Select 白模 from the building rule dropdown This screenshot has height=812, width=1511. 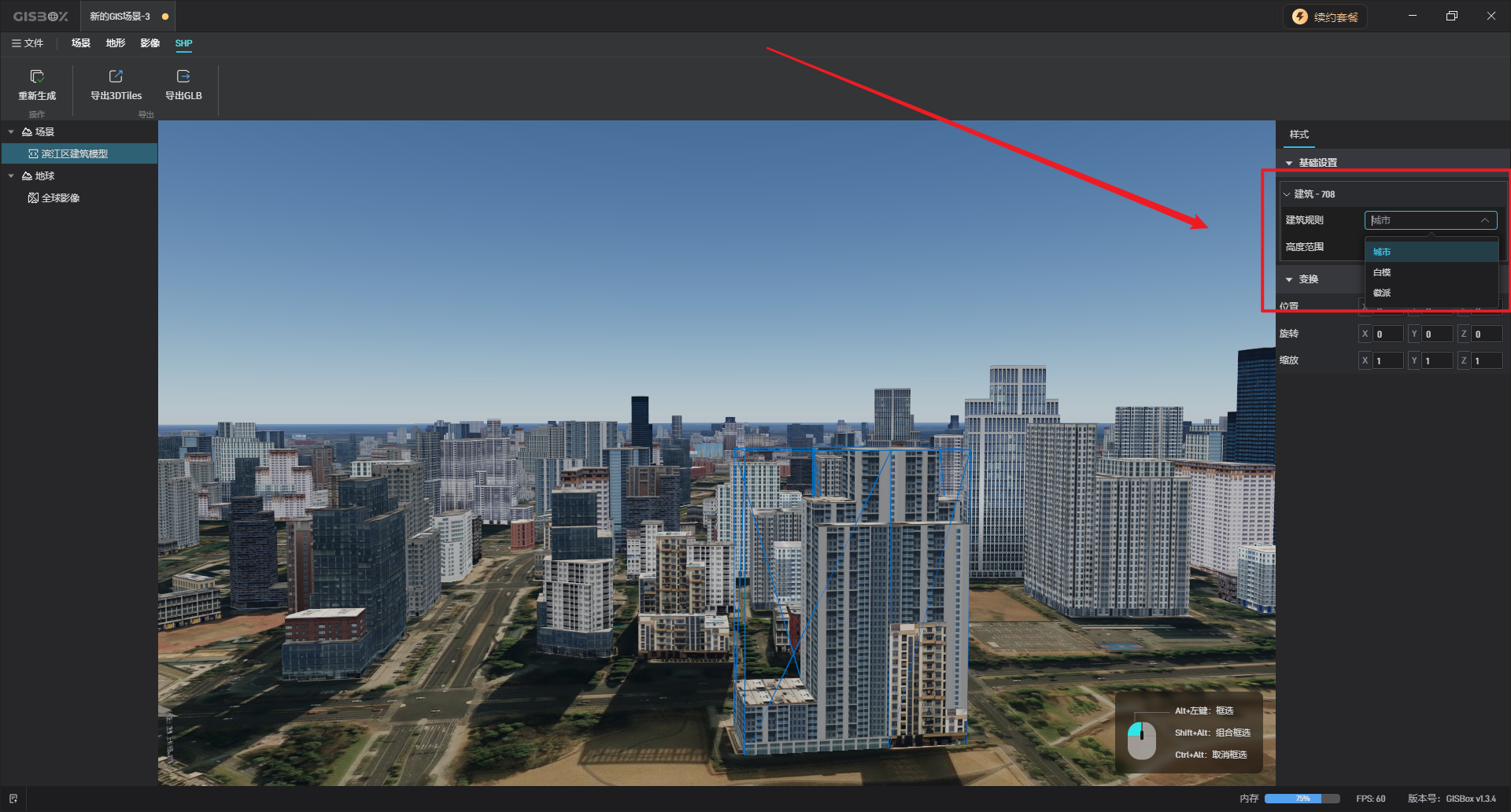[x=1382, y=271]
